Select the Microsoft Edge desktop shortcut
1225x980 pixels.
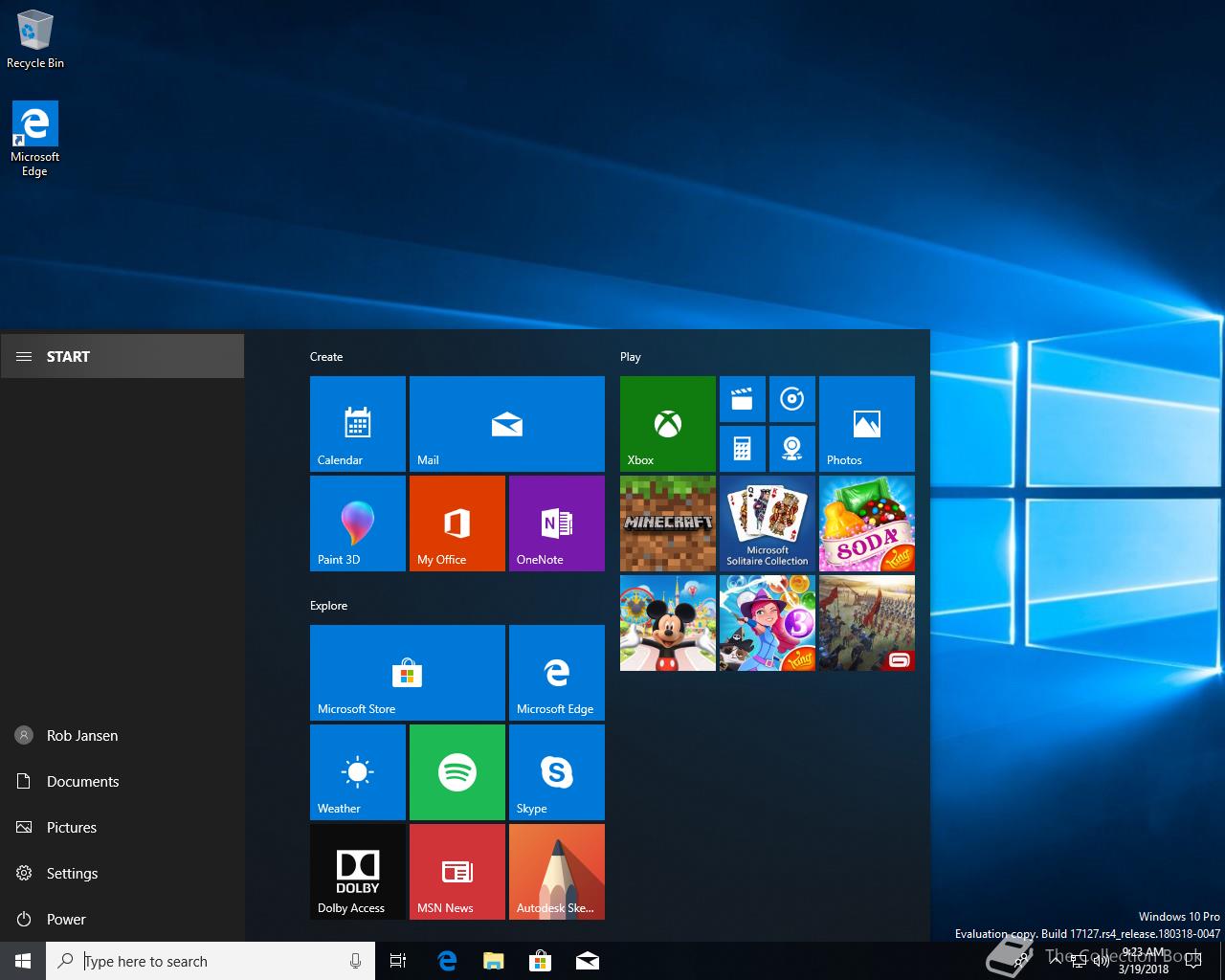coord(35,140)
